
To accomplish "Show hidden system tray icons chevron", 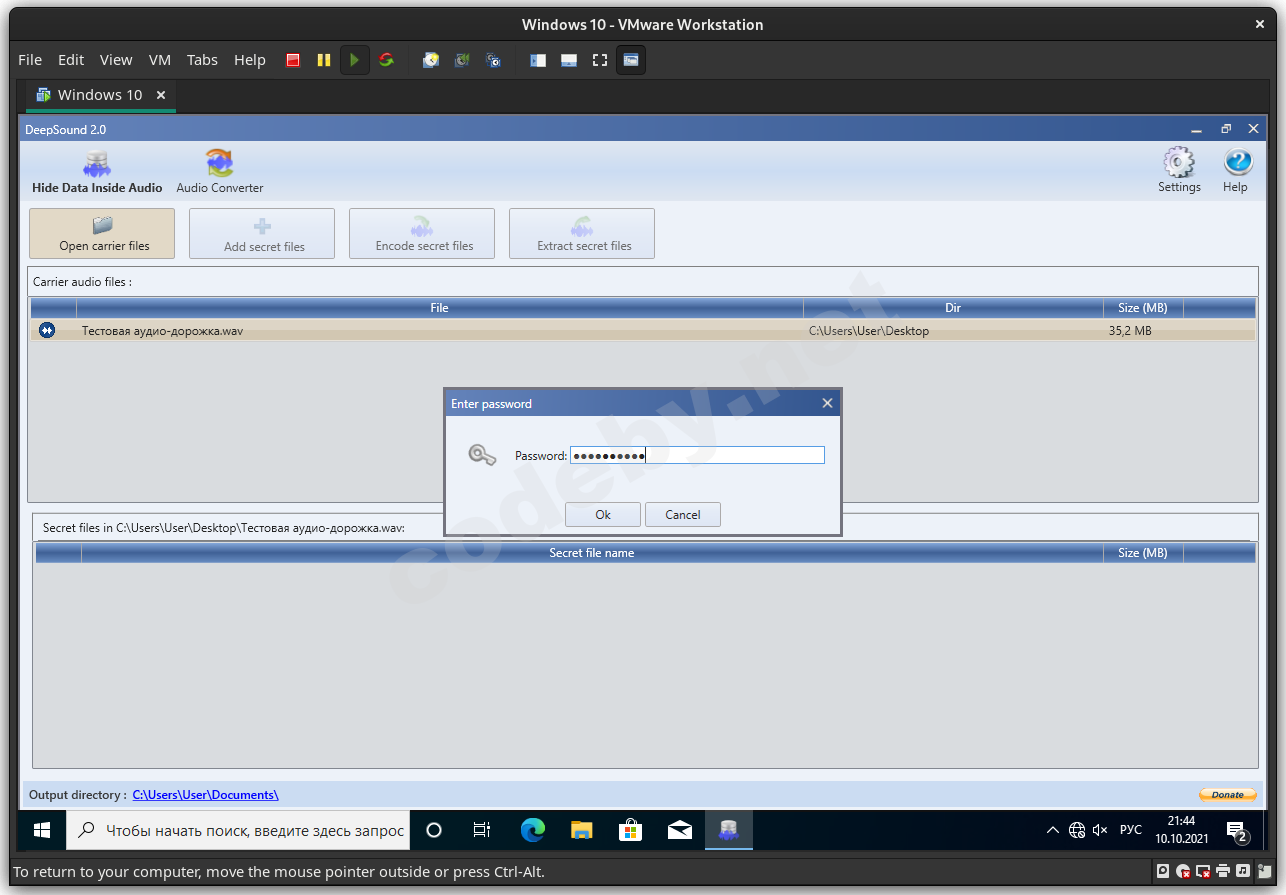I will pyautogui.click(x=1052, y=830).
